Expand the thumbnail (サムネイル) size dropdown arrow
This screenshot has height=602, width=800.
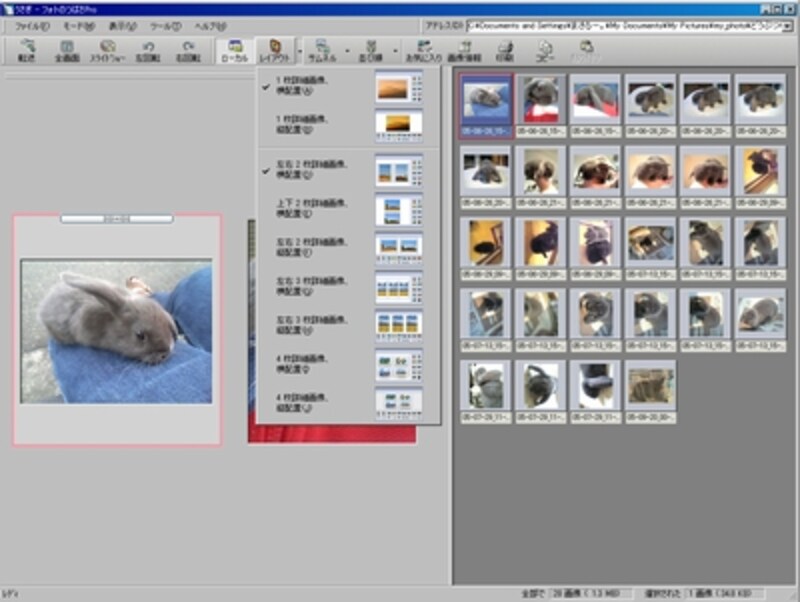tap(347, 51)
